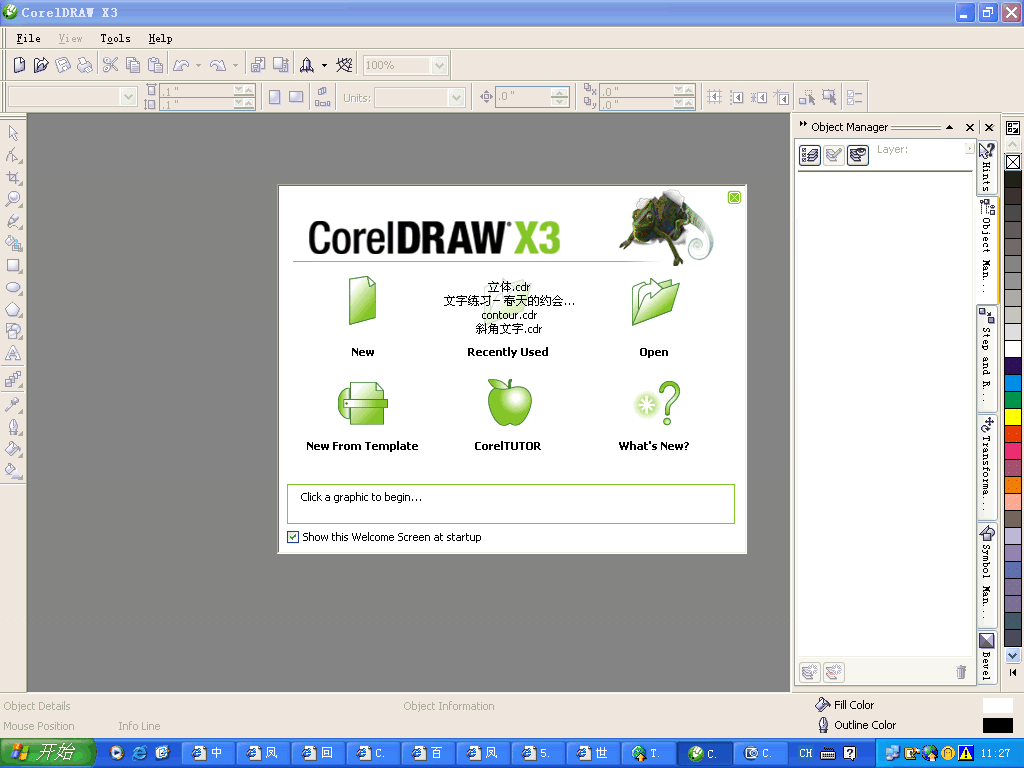This screenshot has width=1024, height=768.
Task: Select the Fill bucket tool
Action: pos(13,449)
